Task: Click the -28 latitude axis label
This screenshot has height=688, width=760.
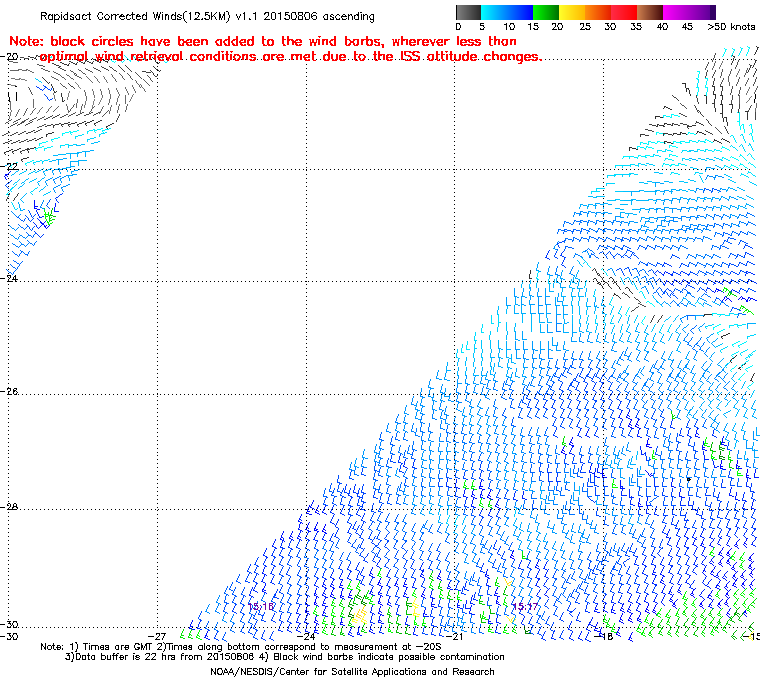Action: 9,507
